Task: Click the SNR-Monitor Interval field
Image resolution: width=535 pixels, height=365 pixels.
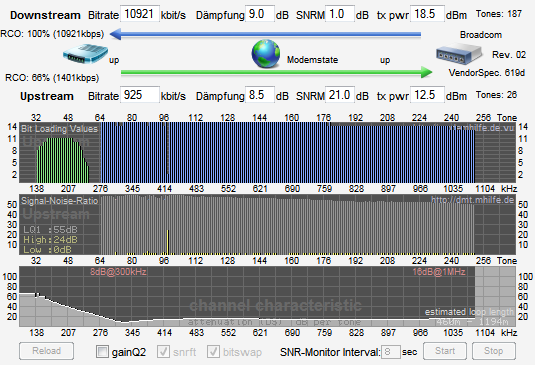Action: pyautogui.click(x=391, y=352)
